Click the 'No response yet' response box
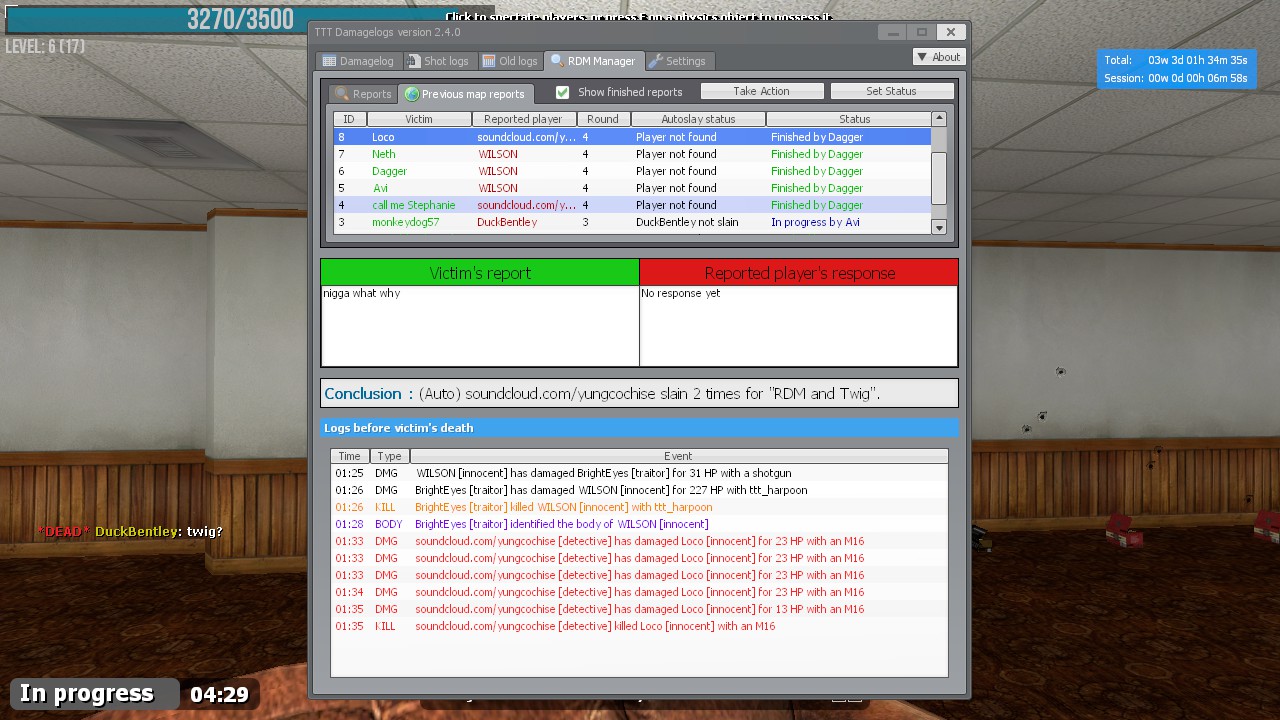 click(x=799, y=326)
